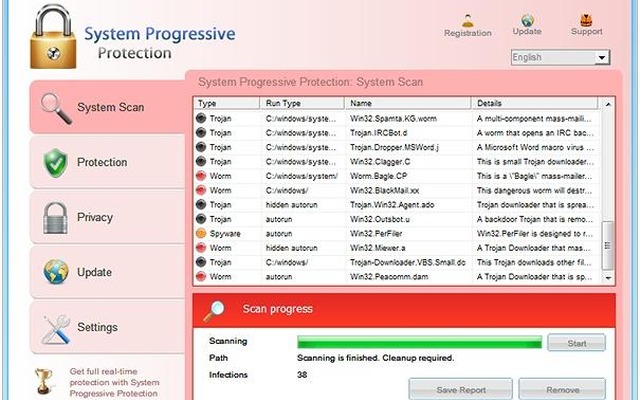Click the magnifier icon in Scan progress header

pyautogui.click(x=214, y=311)
